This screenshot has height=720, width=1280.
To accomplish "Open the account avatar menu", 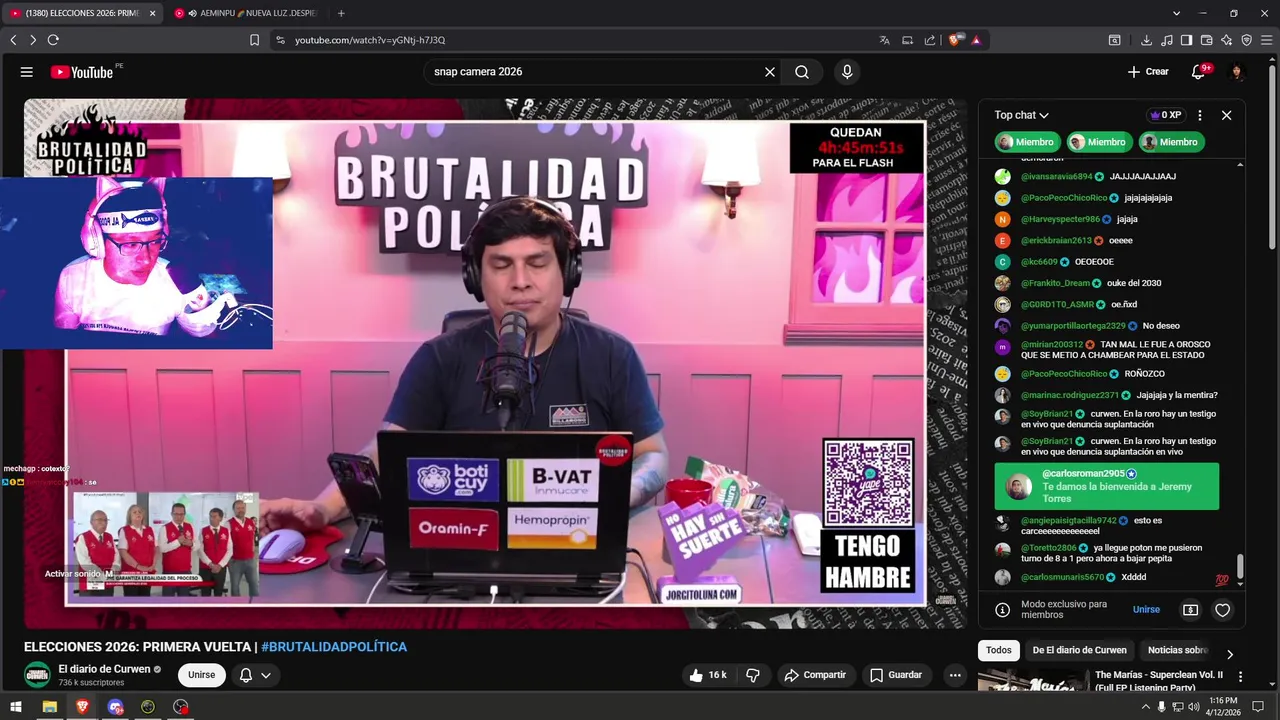I will 1237,72.
